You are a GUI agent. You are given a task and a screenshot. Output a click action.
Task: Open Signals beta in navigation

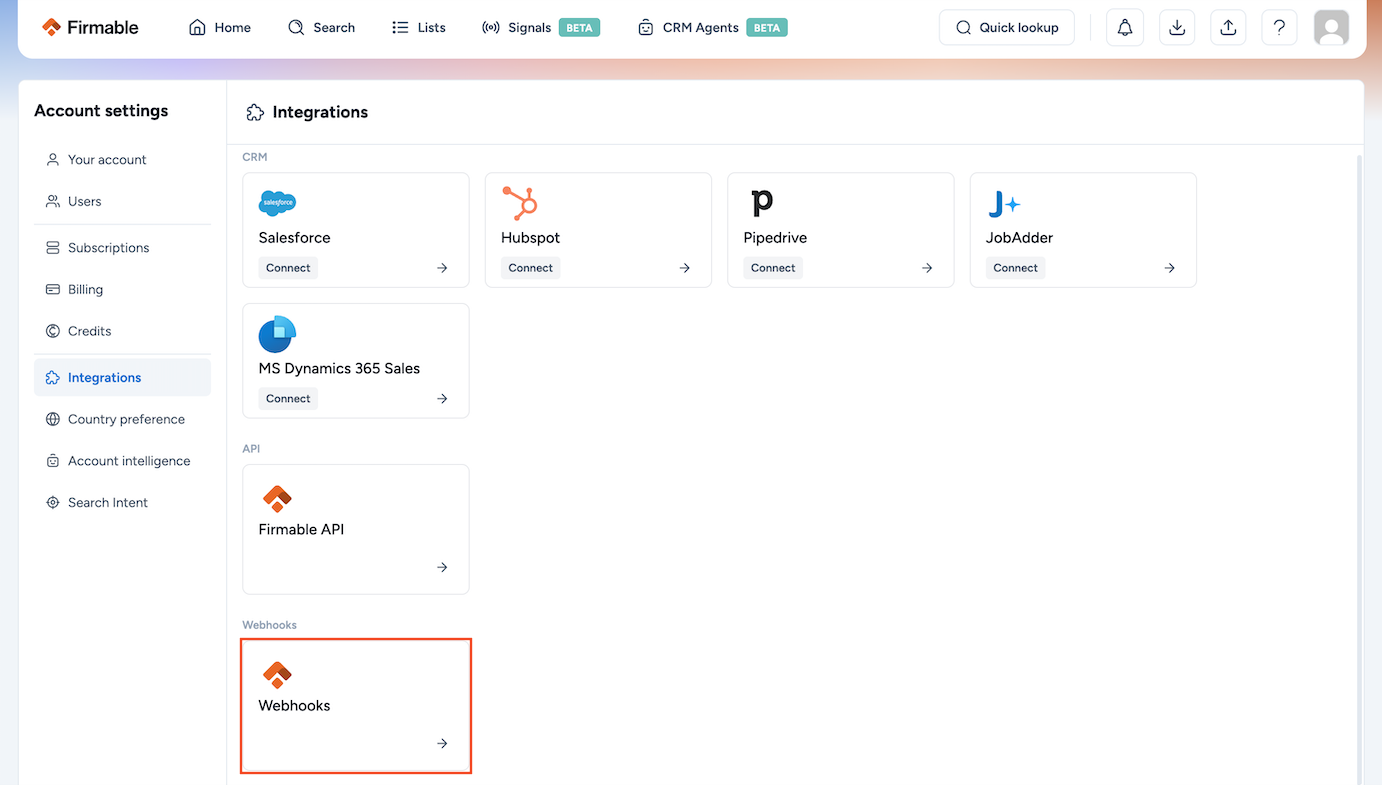[541, 27]
